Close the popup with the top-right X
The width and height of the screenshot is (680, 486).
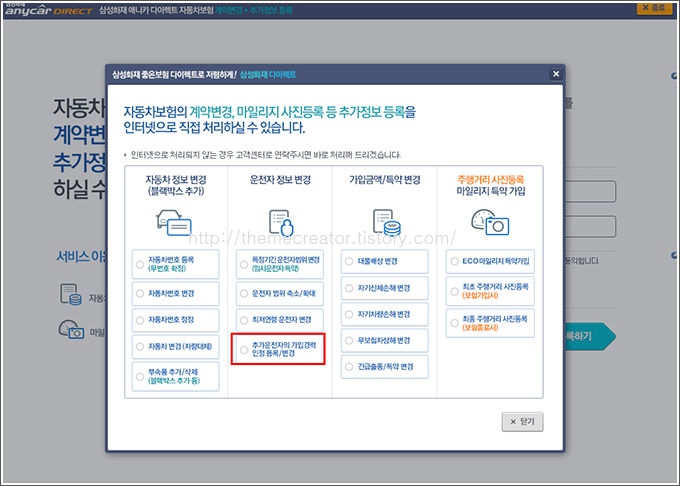[556, 74]
